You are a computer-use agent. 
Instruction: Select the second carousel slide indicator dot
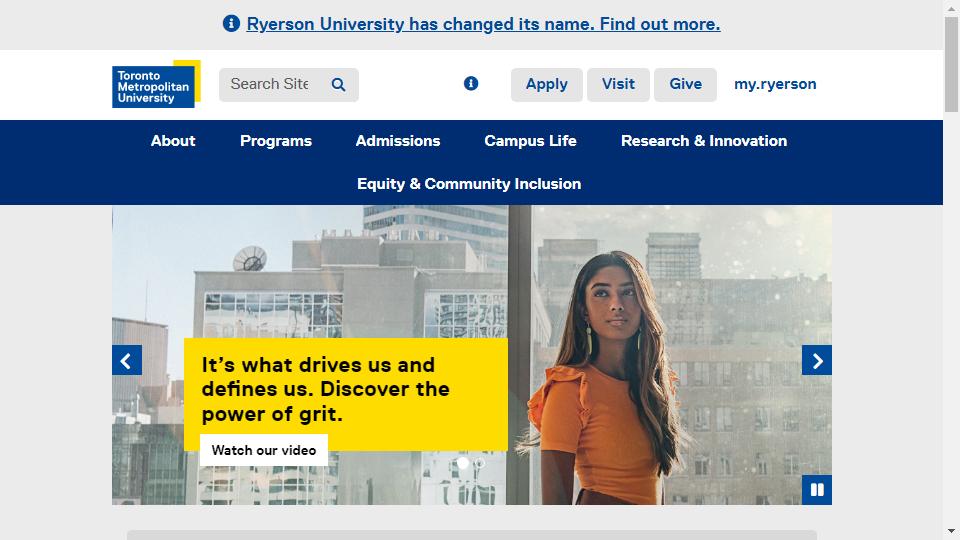click(479, 463)
